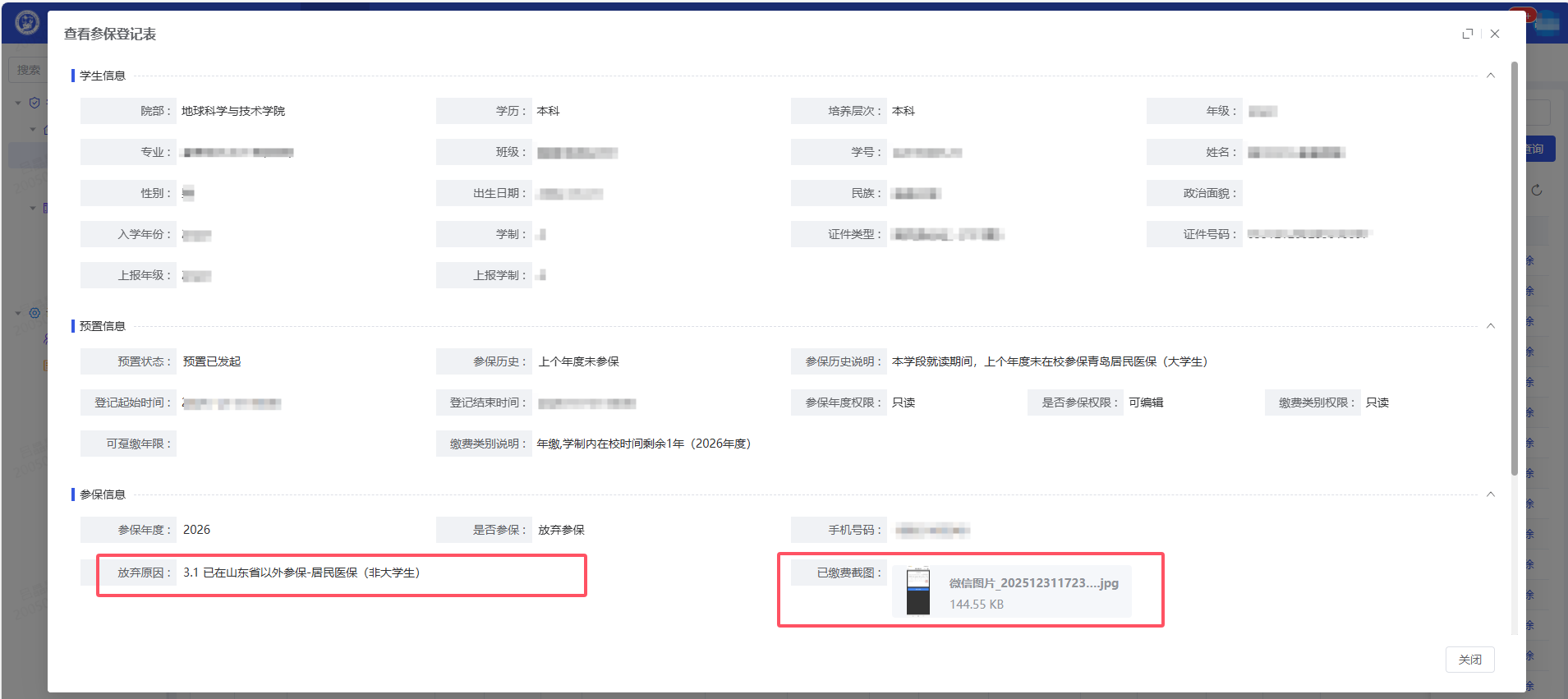Click the red notification badge in the header
The height and width of the screenshot is (699, 1568).
click(x=1529, y=14)
